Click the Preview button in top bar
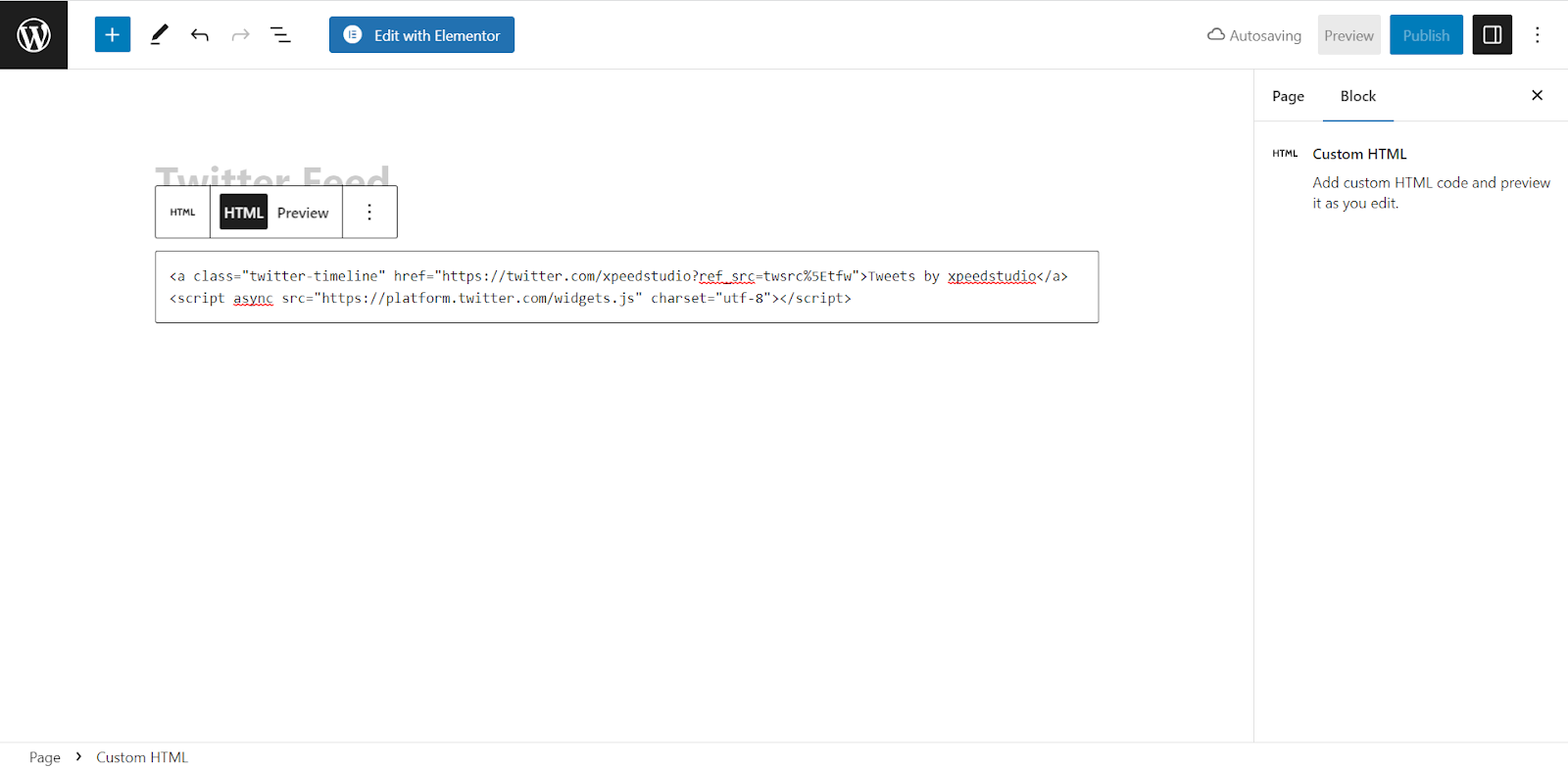The width and height of the screenshot is (1568, 769). (x=1348, y=35)
